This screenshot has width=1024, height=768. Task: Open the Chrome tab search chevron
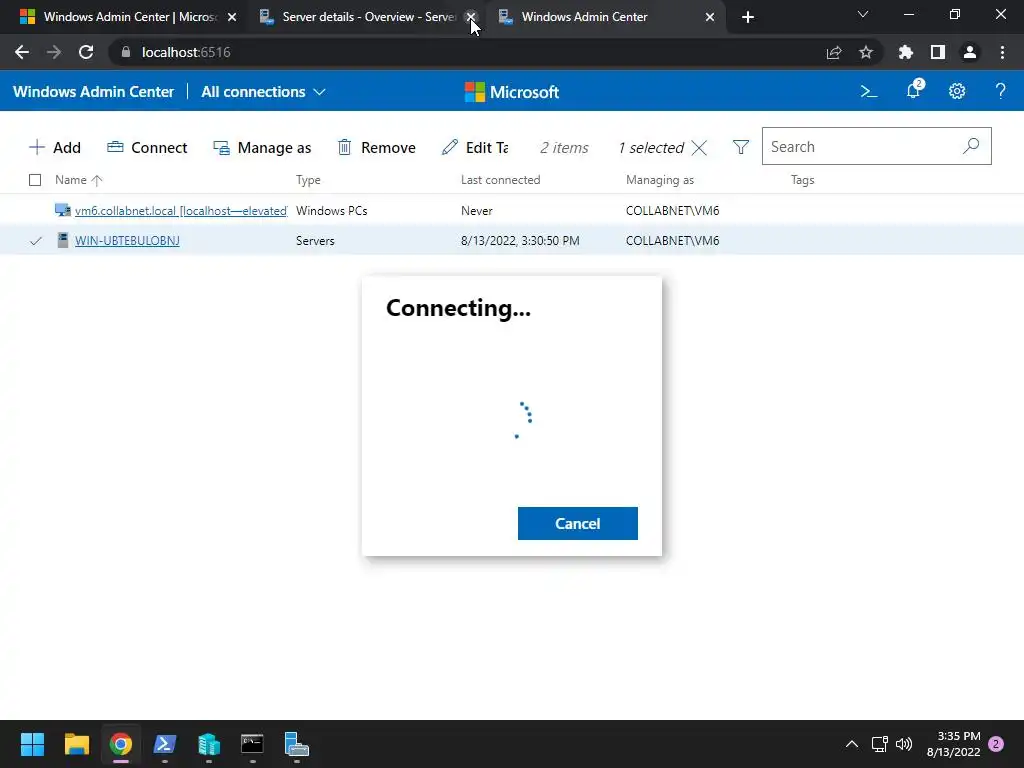863,14
